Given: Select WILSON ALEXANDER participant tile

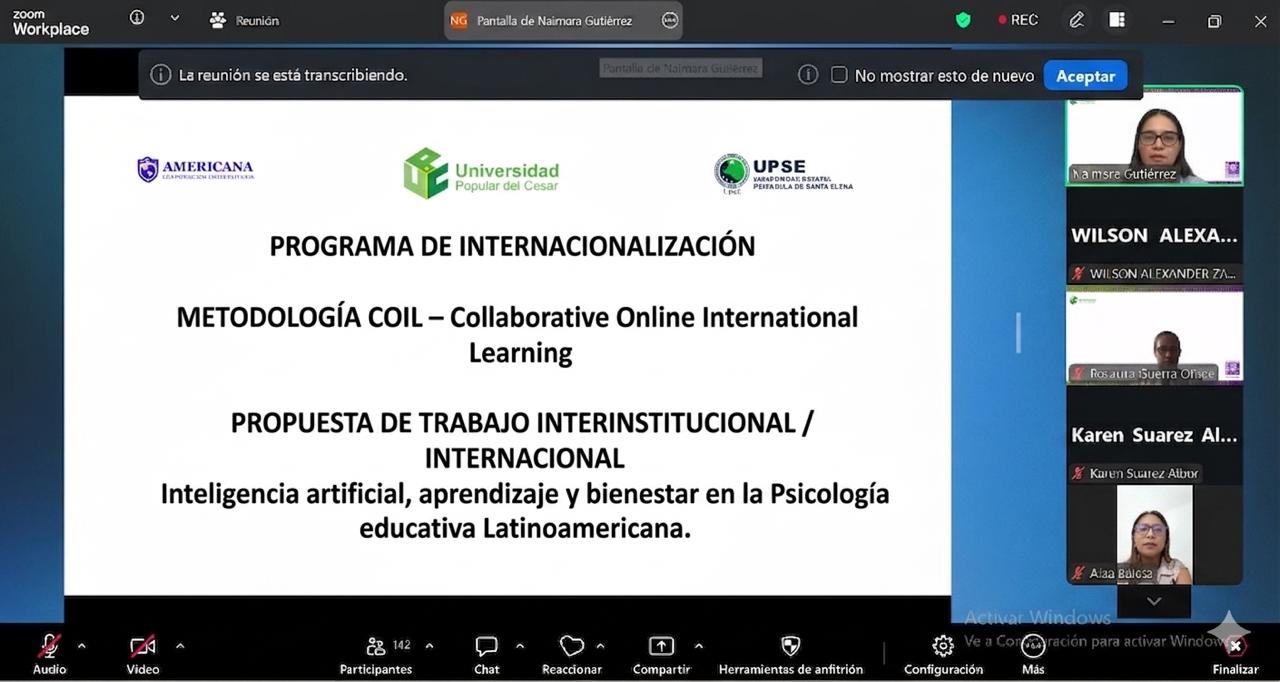Looking at the screenshot, I should click(1154, 236).
